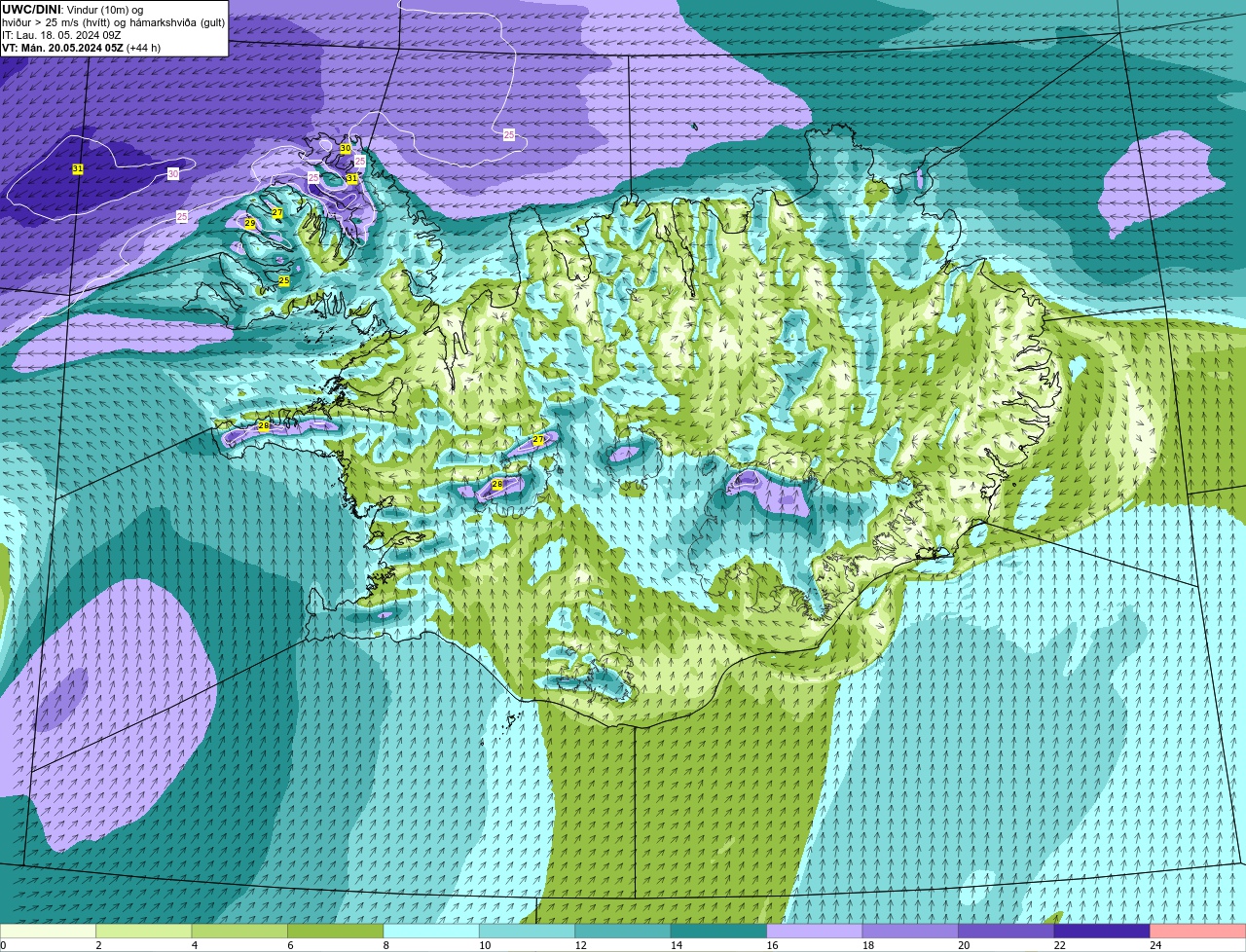Click the 'IT: Lau. 18. 05. 2024 09Z' text

pyautogui.click(x=61, y=35)
